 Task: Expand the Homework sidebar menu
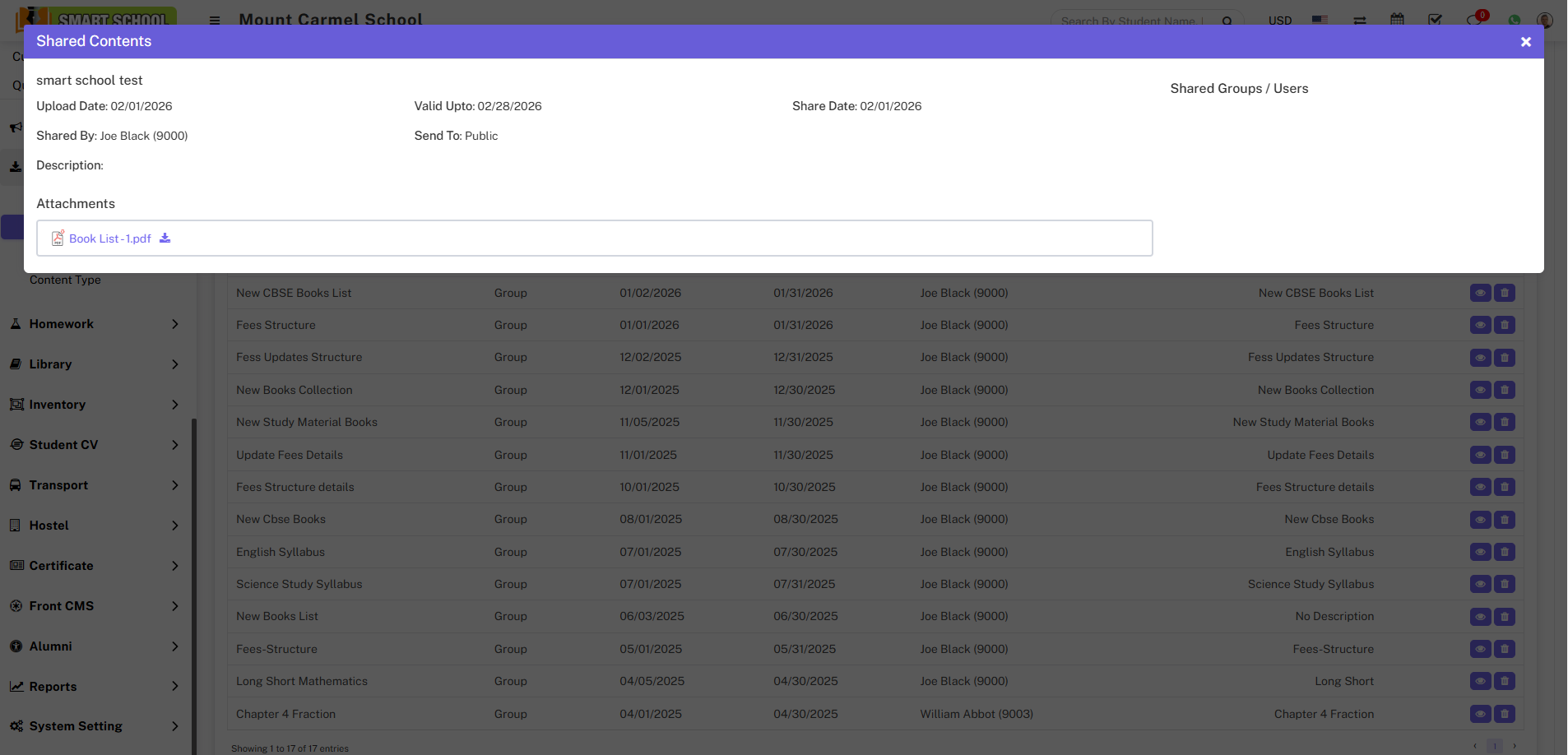95,324
